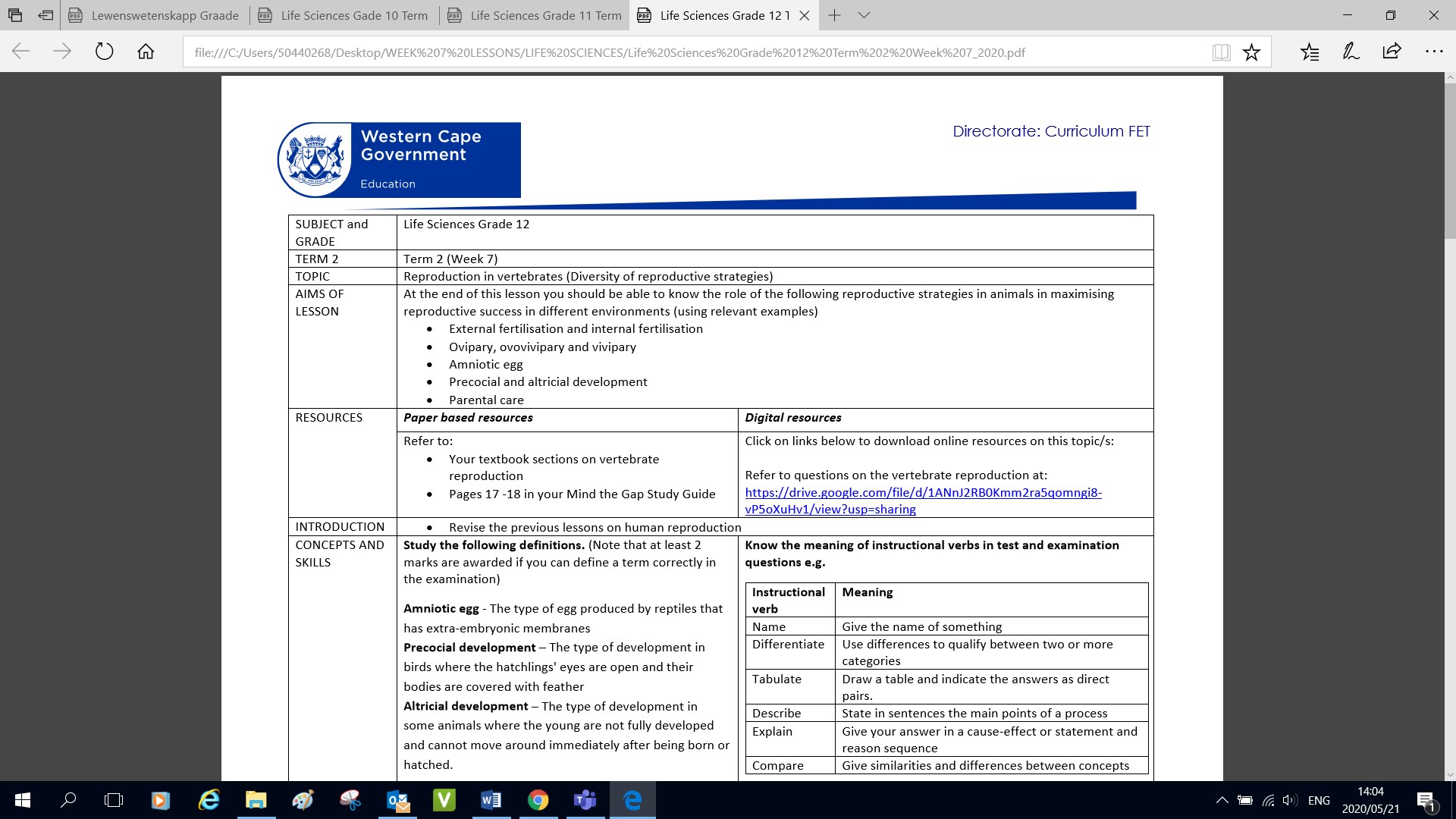Viewport: 1456px width, 819px height.
Task: Open Settings and more menu
Action: (x=1434, y=52)
